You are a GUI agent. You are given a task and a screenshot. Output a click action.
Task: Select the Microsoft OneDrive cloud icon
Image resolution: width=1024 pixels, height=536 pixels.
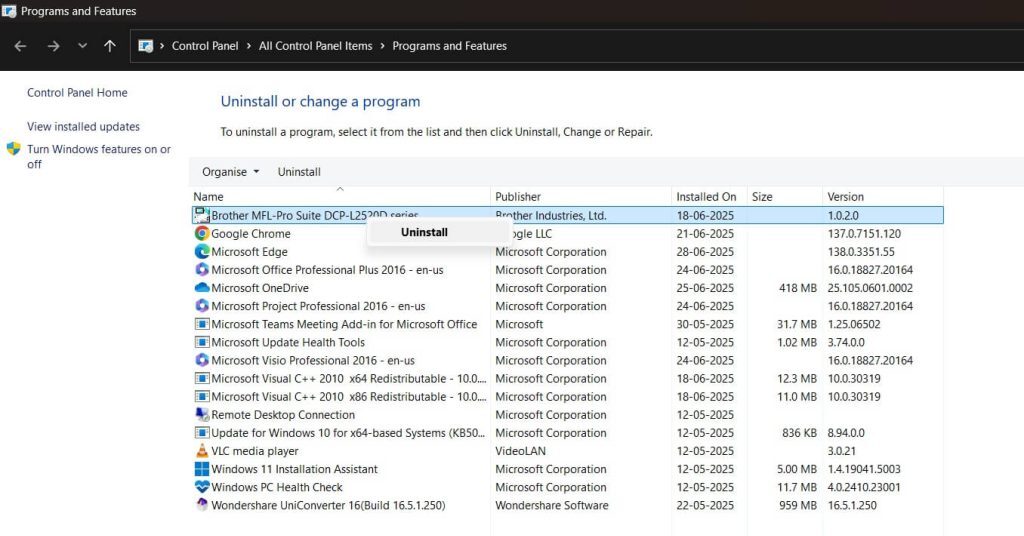click(x=202, y=288)
